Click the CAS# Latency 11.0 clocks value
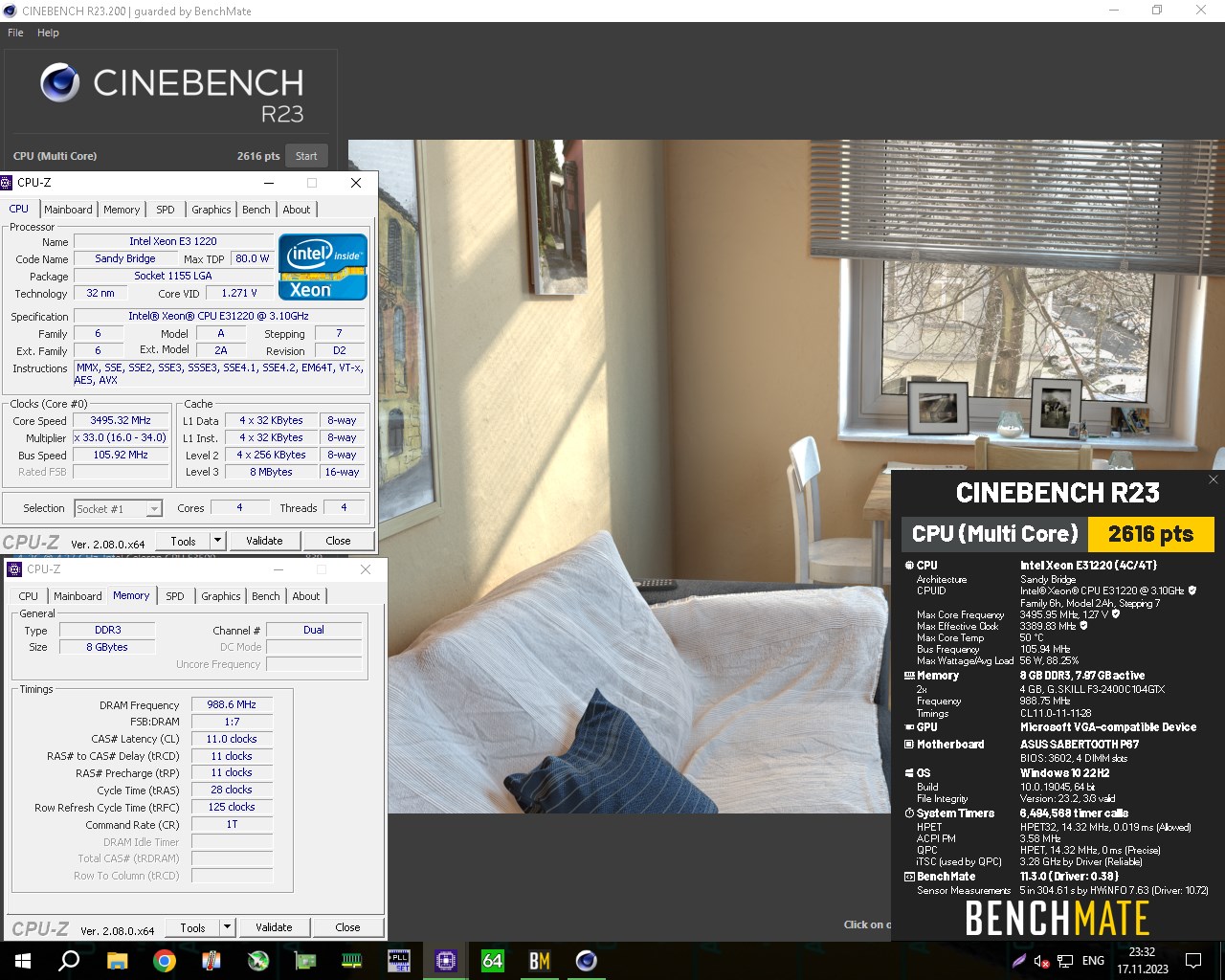Image resolution: width=1225 pixels, height=980 pixels. (232, 739)
